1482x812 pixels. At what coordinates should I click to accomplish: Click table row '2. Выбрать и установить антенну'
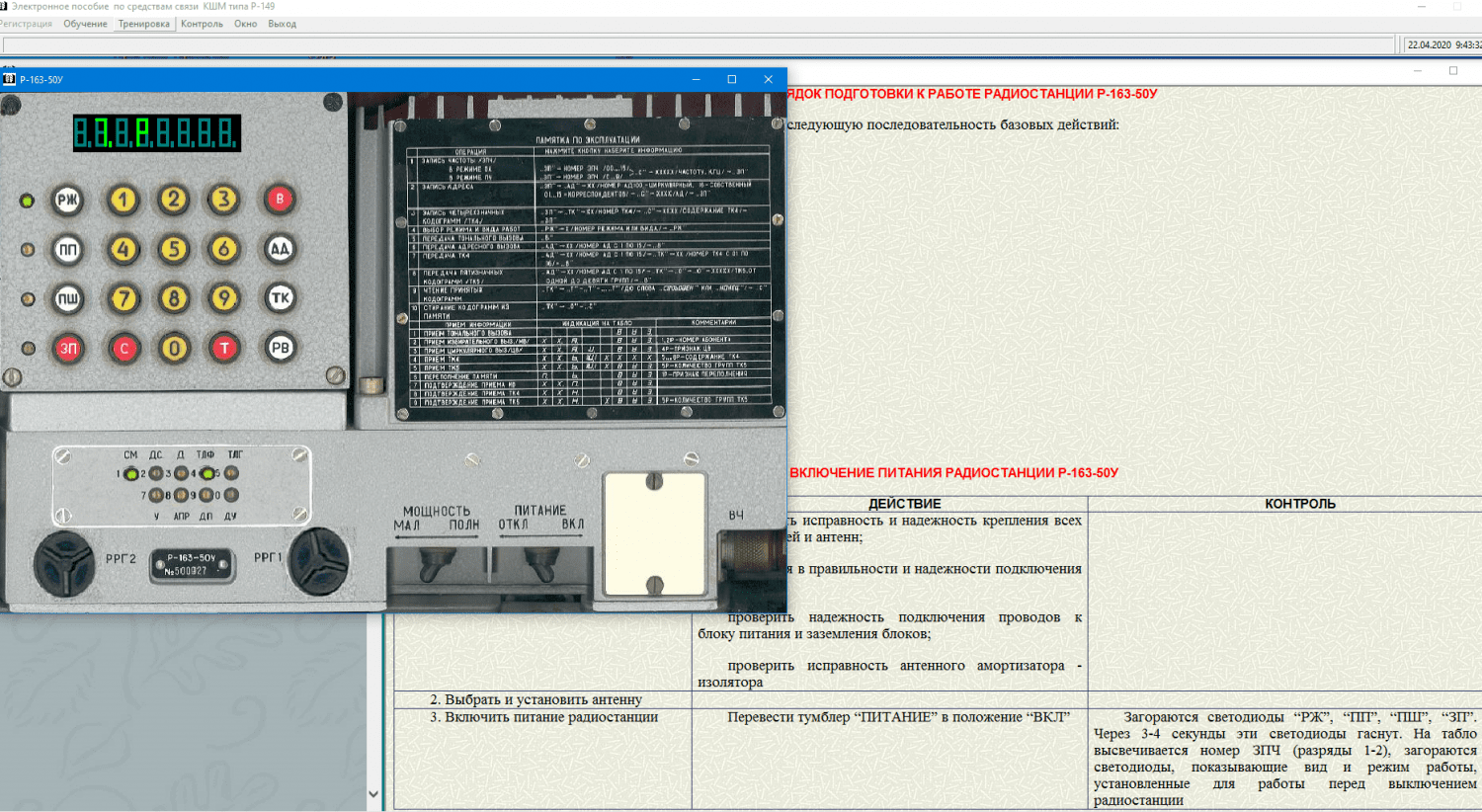coord(938,699)
